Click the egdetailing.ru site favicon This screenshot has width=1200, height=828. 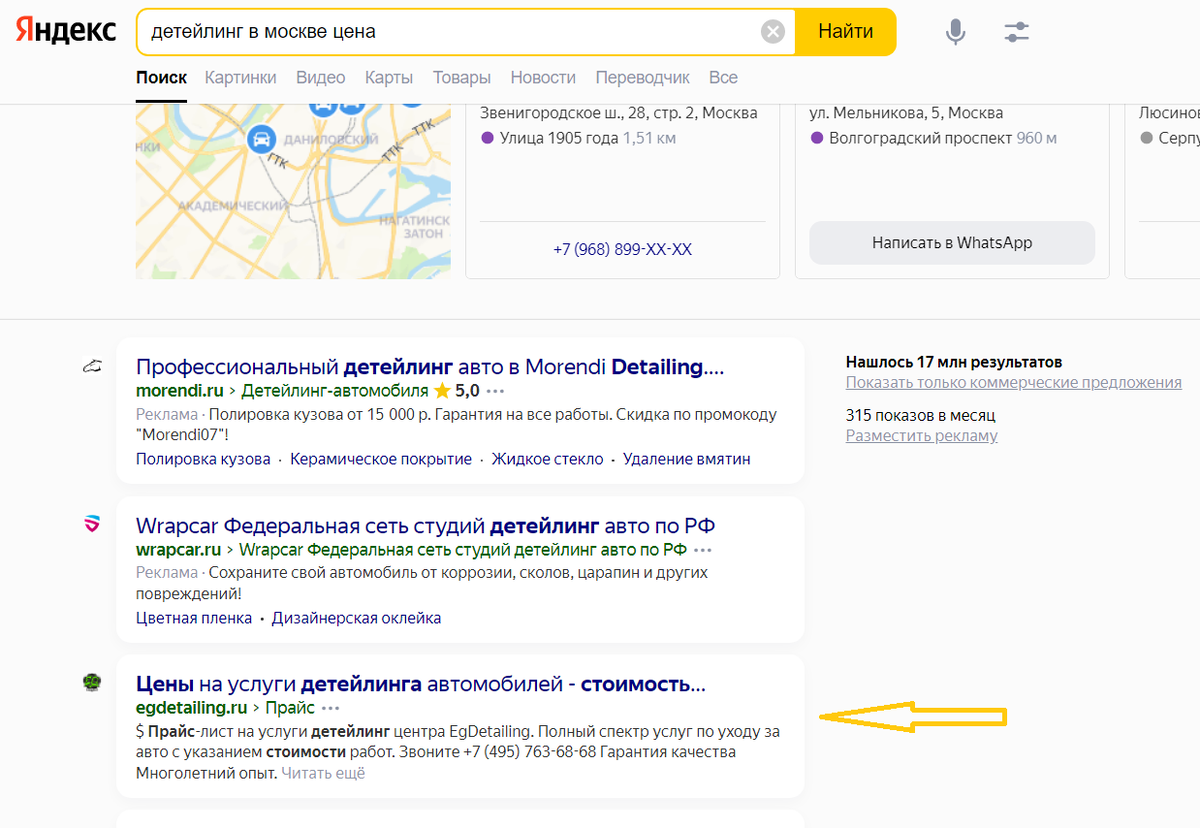tap(92, 682)
